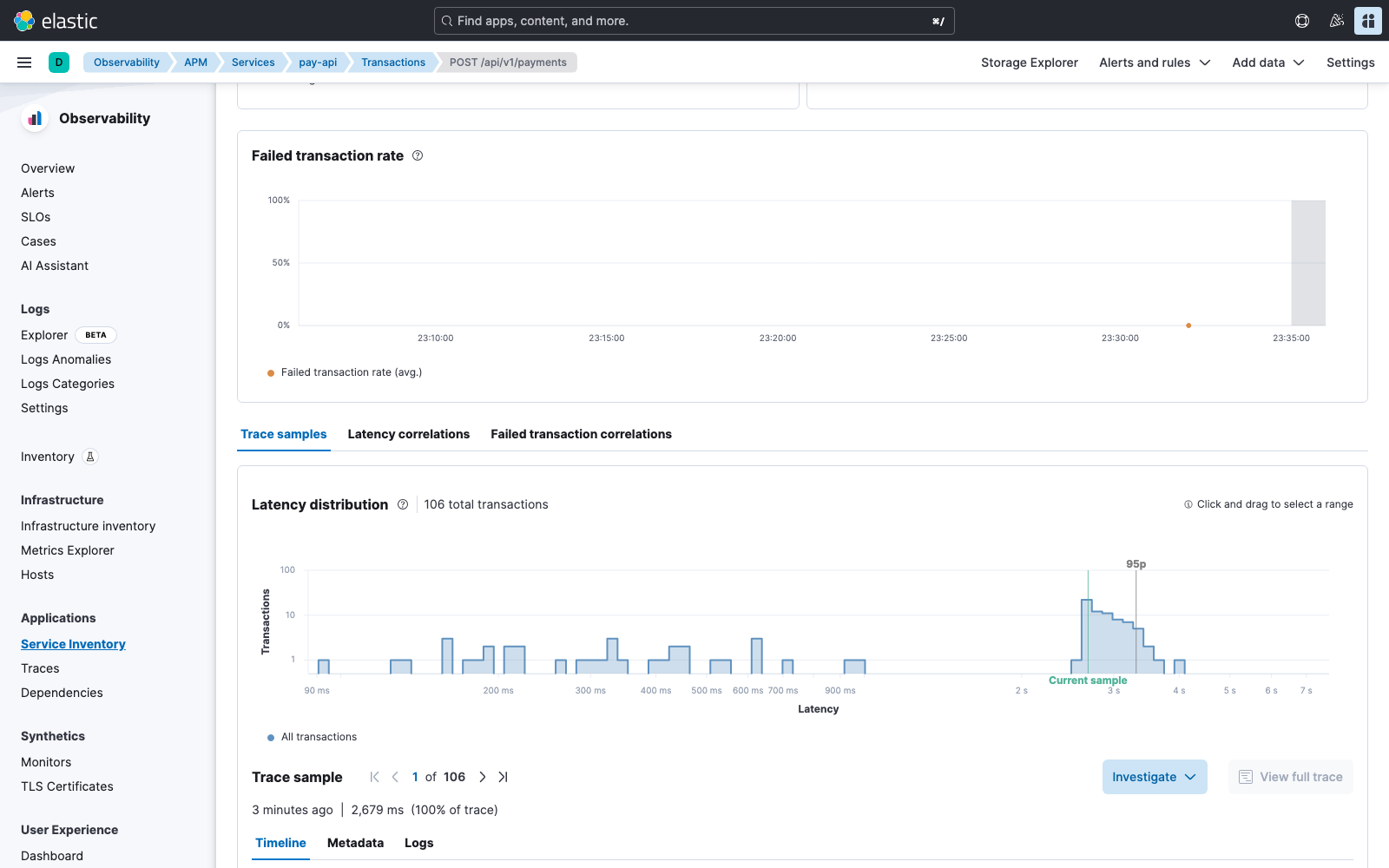
Task: Switch to Failed transaction correlations tab
Action: coord(581,434)
